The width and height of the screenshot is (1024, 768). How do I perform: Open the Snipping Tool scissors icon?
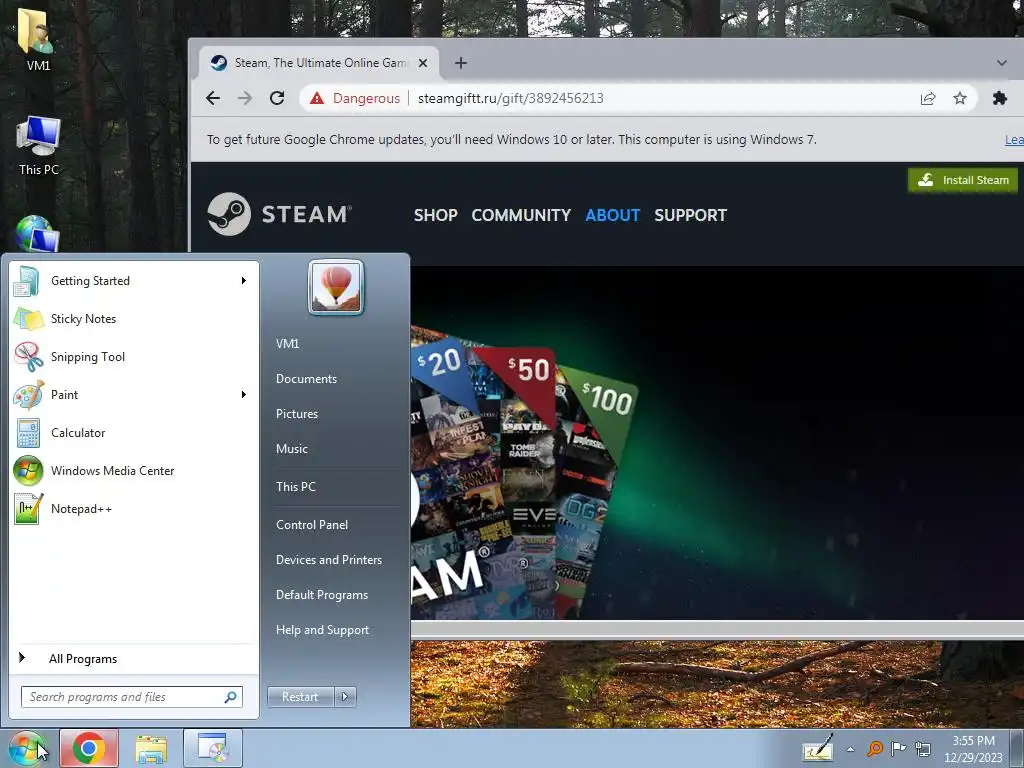click(x=28, y=357)
